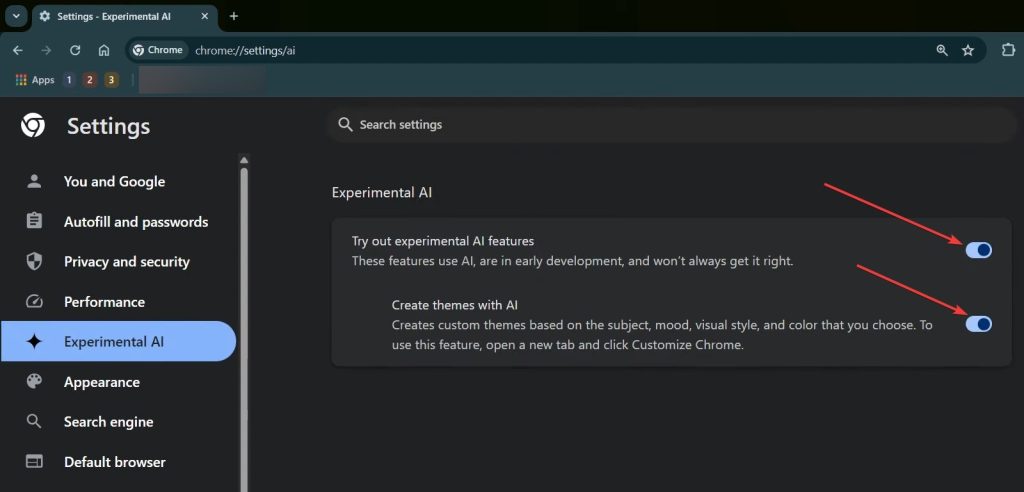Click the Settings page title

pyautogui.click(x=108, y=126)
